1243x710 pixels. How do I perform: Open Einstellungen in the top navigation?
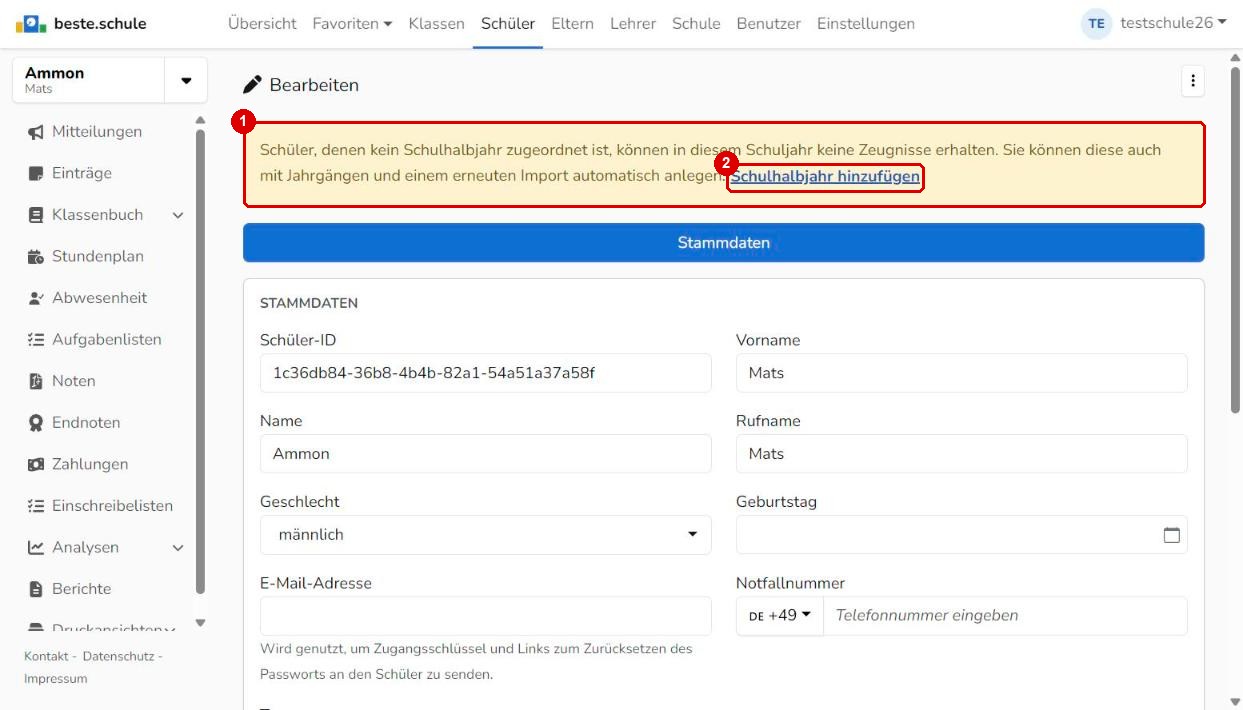click(865, 23)
